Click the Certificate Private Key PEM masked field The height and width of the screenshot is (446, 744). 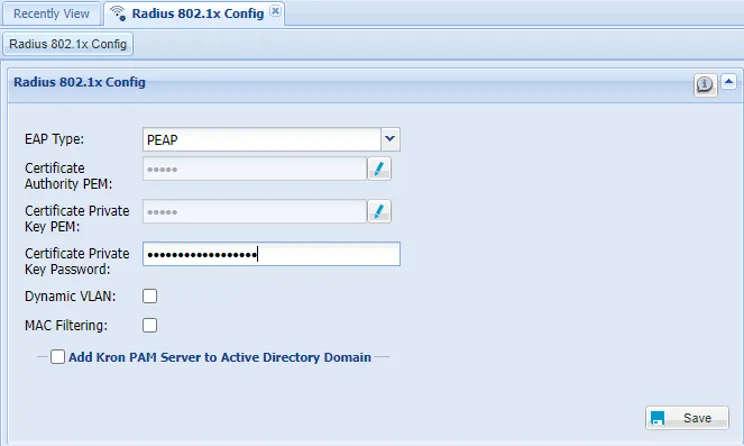255,211
